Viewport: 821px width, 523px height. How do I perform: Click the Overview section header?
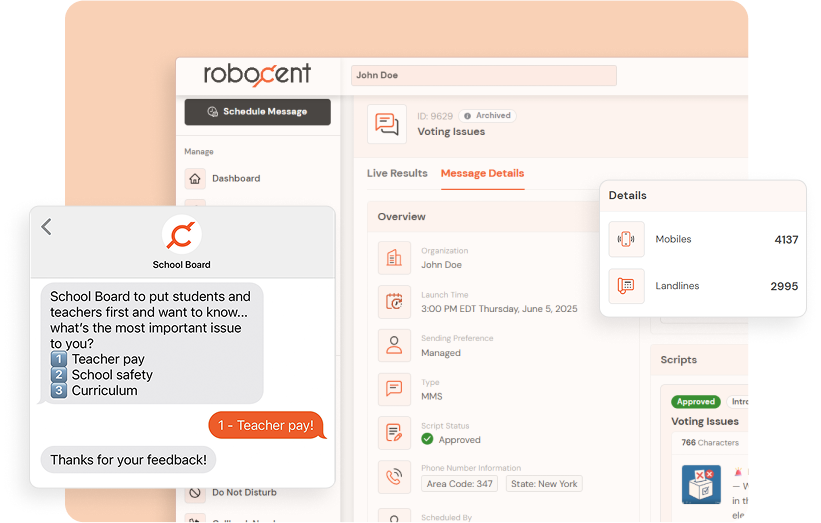click(402, 217)
